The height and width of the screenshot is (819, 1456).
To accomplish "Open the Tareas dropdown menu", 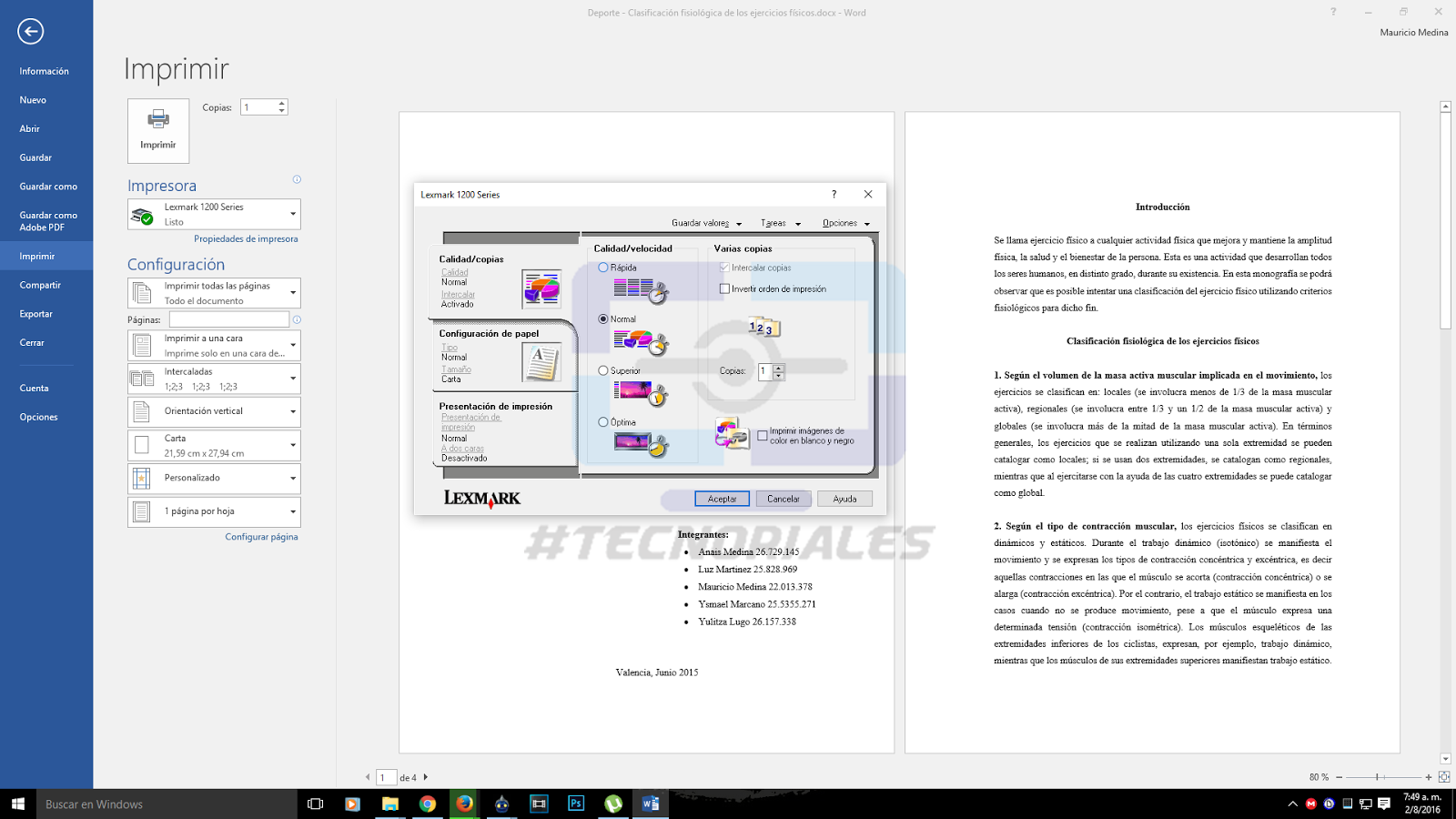I will click(781, 223).
